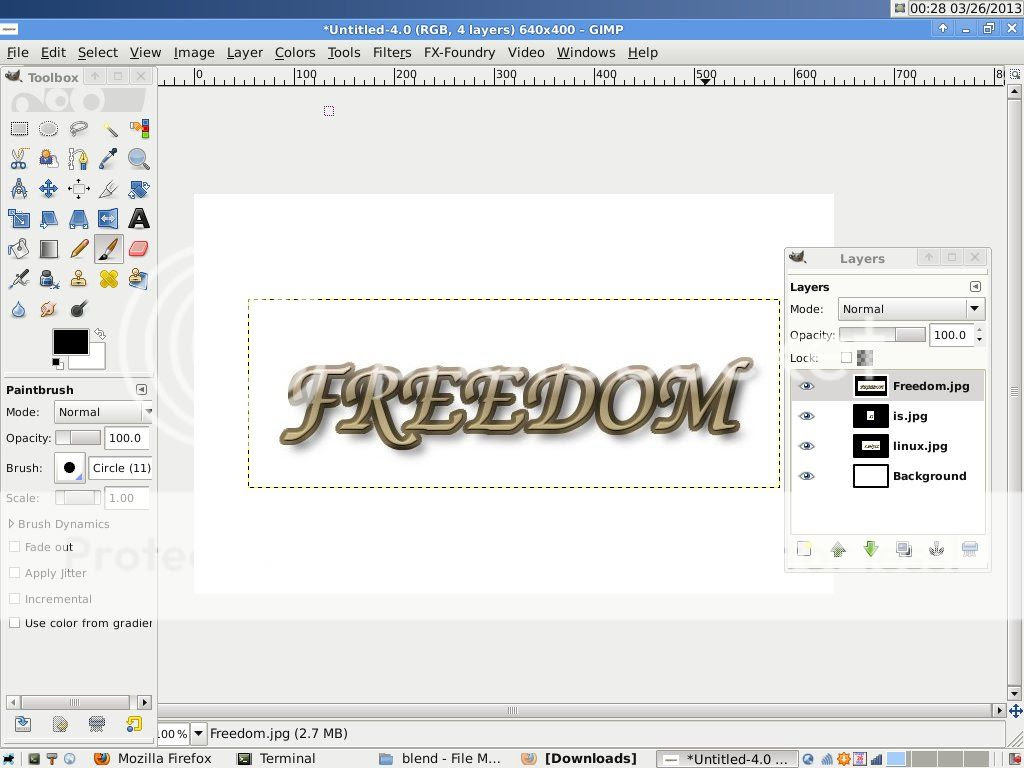Activate the Zoom magnifier tool

[139, 159]
